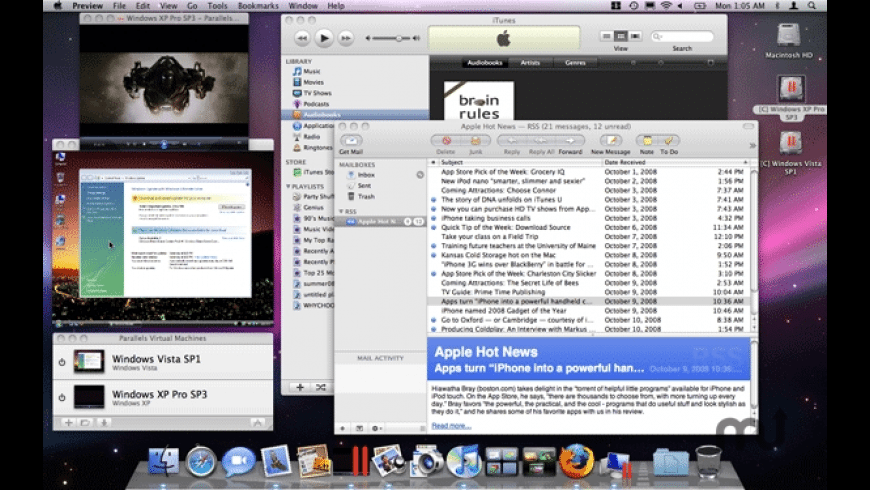
Task: Select Inbox in the Mail sidebar
Action: point(366,174)
